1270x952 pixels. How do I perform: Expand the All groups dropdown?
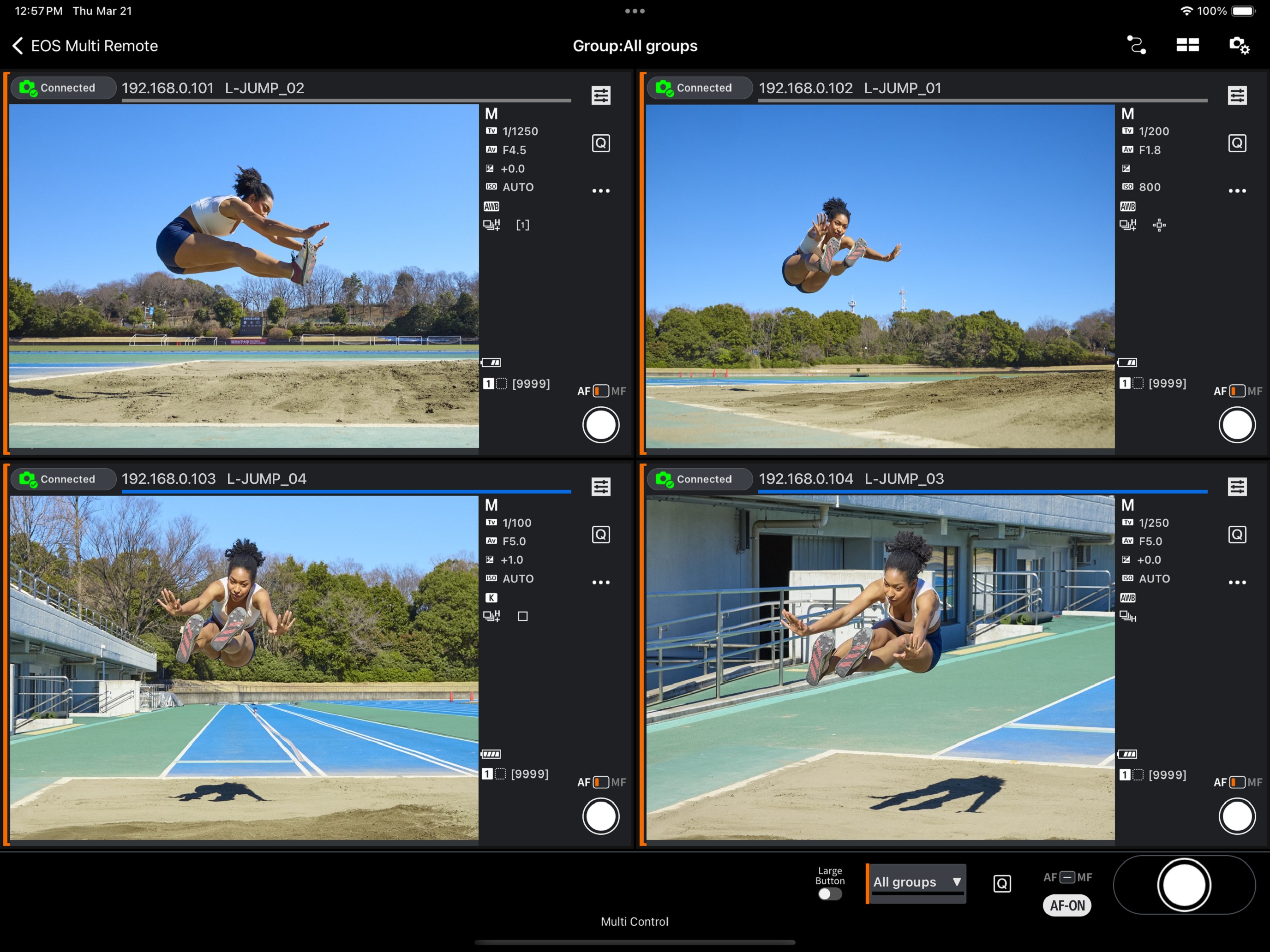click(x=917, y=882)
